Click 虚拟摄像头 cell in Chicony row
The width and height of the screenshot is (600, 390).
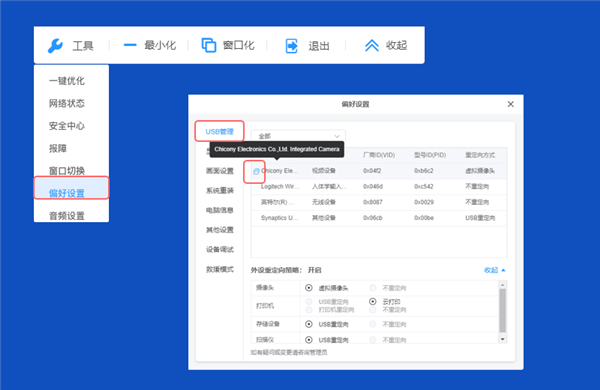coord(480,171)
